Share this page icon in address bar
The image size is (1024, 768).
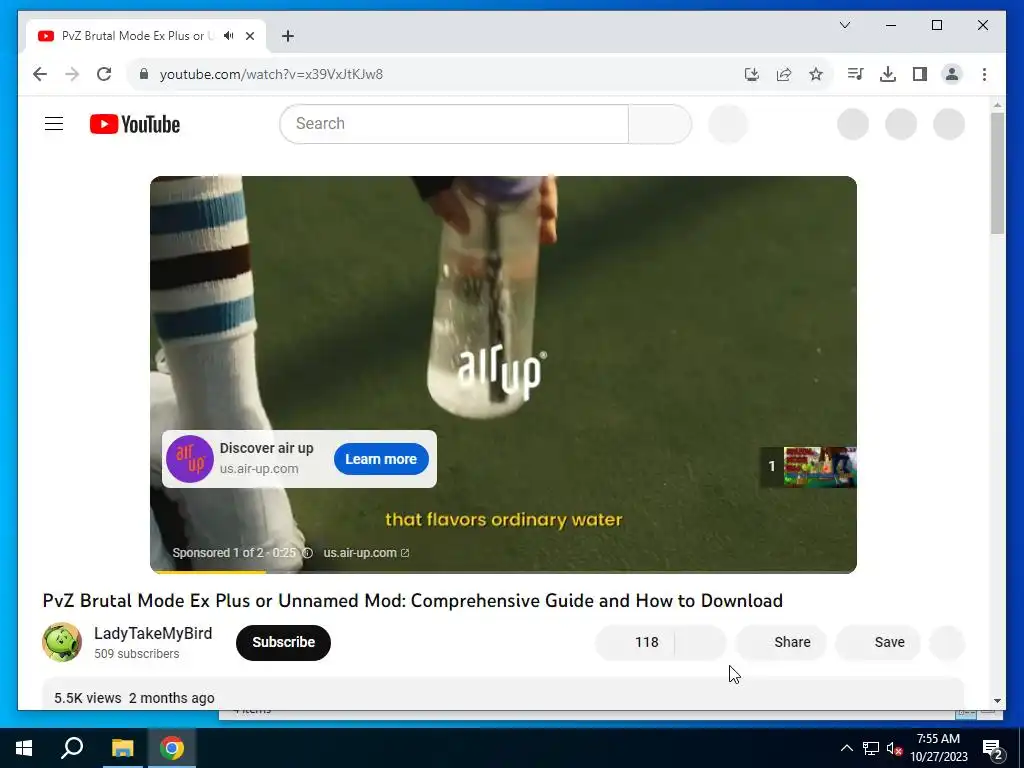coord(784,74)
